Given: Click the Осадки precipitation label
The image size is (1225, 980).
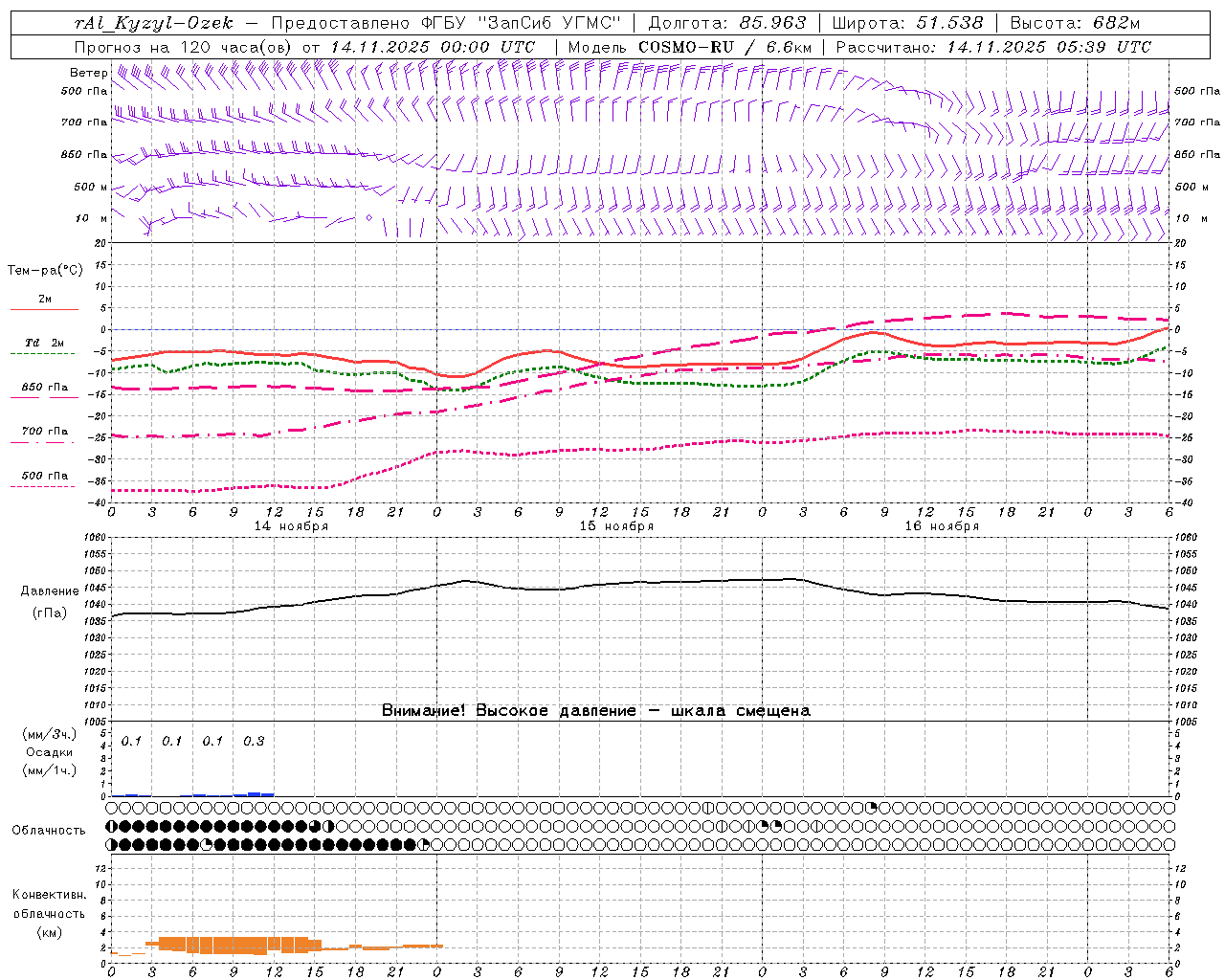Looking at the screenshot, I should pos(50,752).
